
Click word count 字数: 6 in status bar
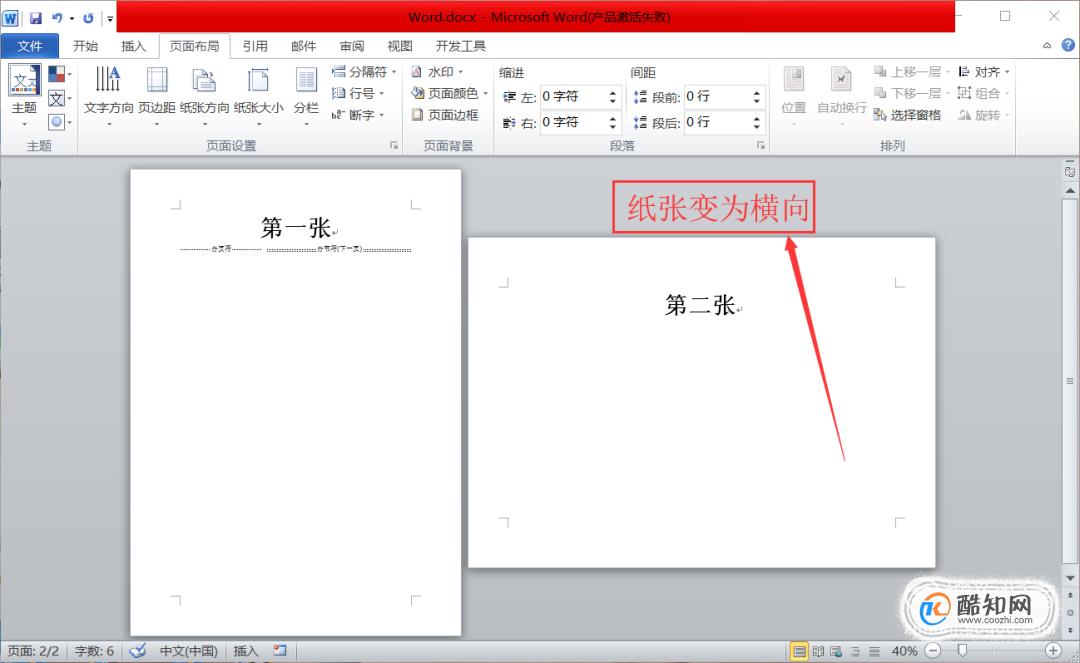94,651
